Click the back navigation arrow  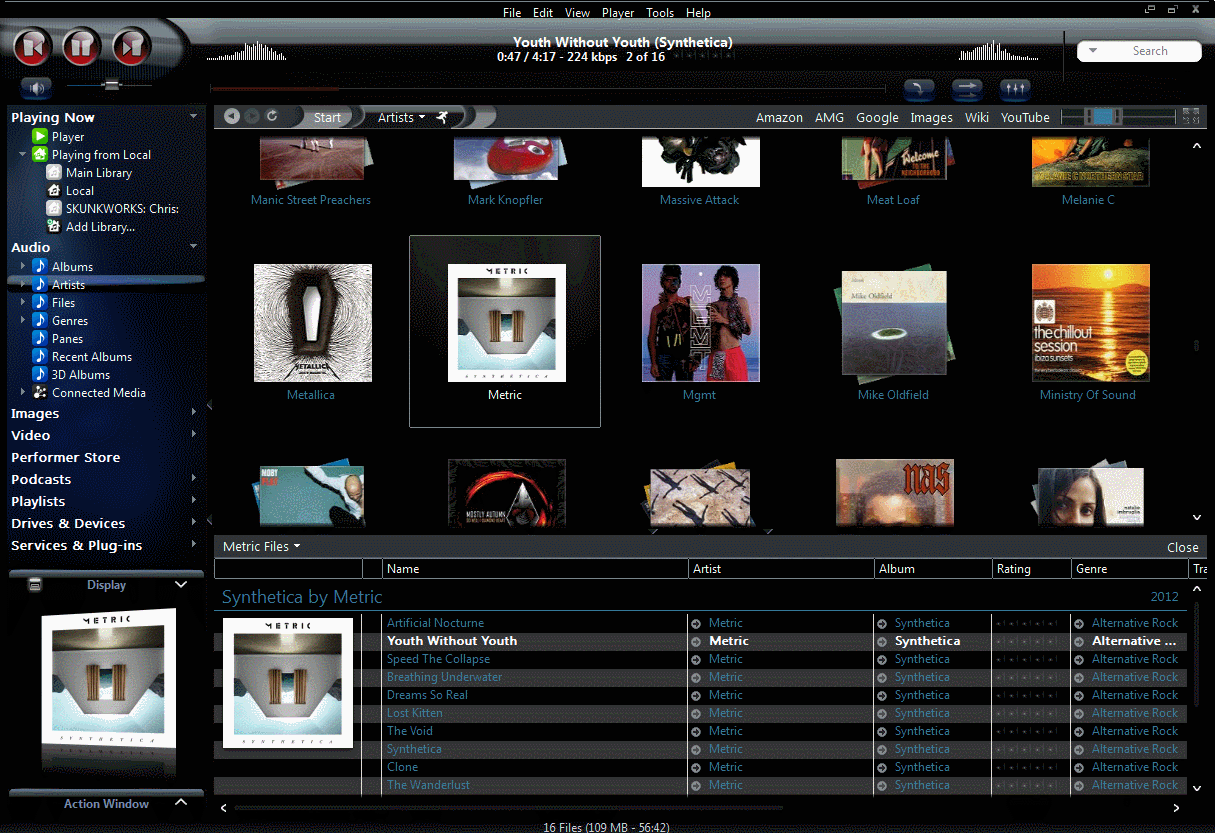click(x=232, y=117)
